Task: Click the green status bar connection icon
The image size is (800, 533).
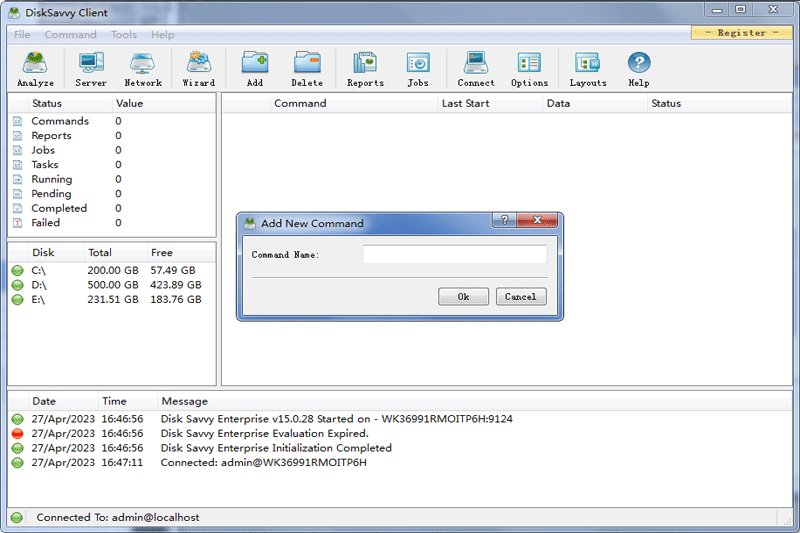Action: coord(17,517)
